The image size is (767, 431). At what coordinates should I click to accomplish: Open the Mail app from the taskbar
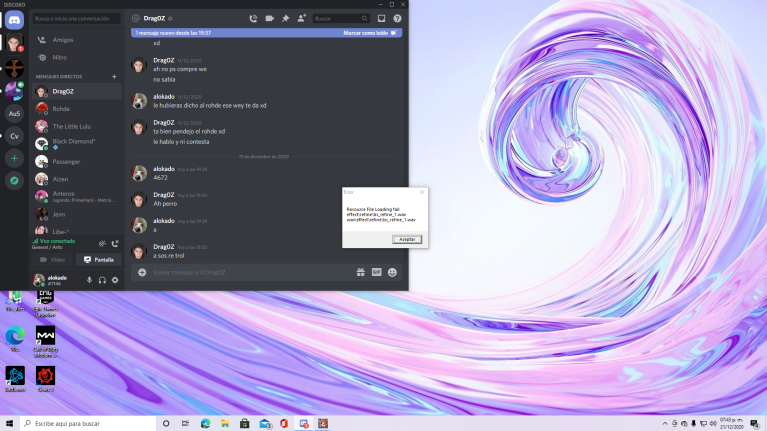pyautogui.click(x=265, y=423)
